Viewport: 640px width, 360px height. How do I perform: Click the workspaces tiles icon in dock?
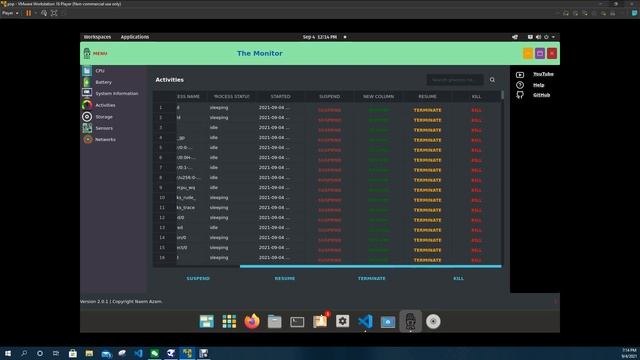pyautogui.click(x=207, y=321)
